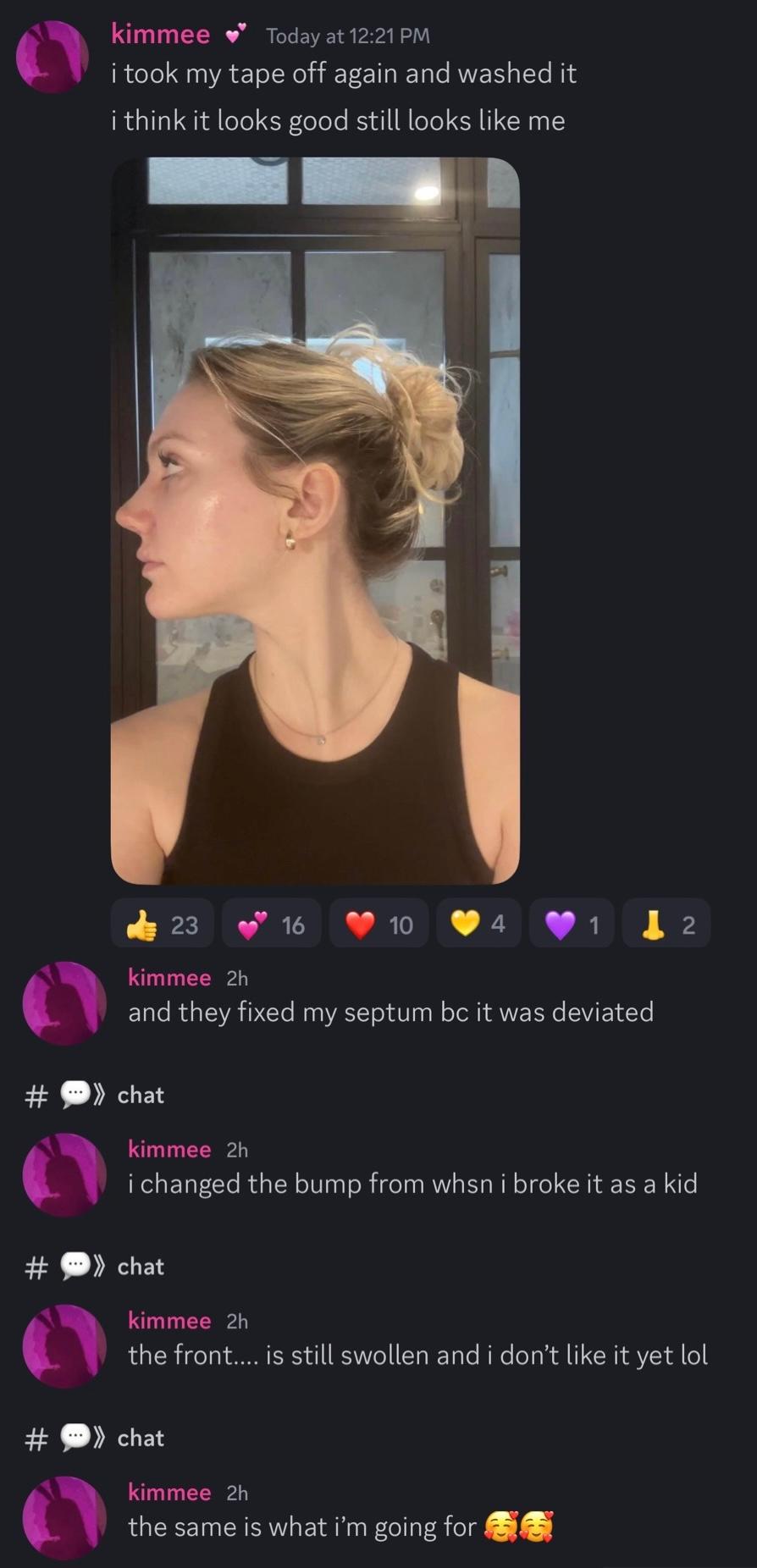Open kimmee's avatar on the top message

tap(52, 56)
